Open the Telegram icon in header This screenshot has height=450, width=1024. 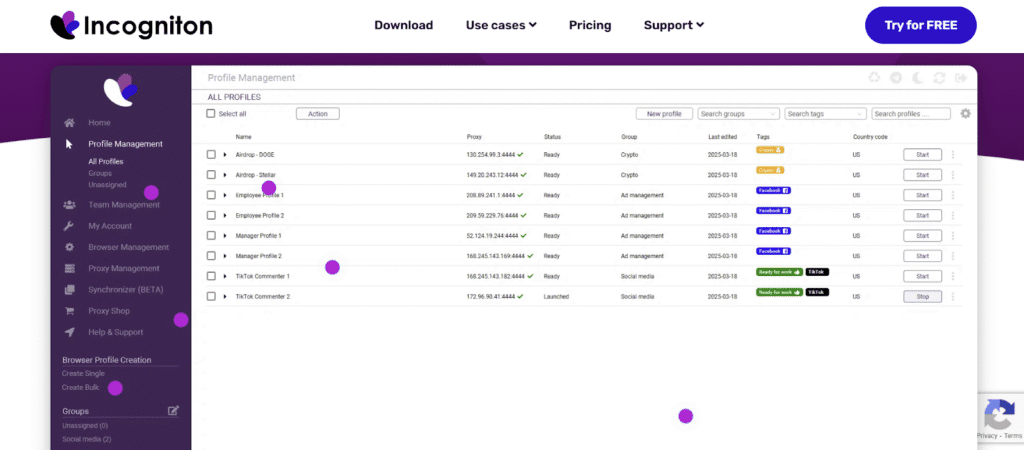point(896,78)
